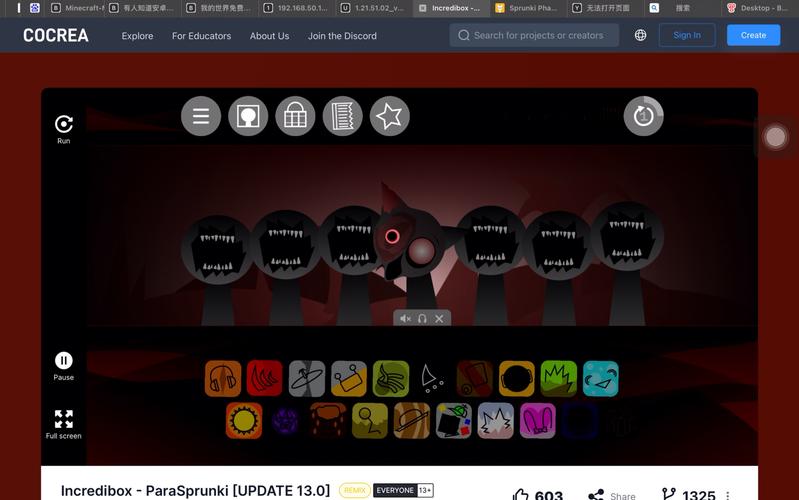
Task: Switch to the 192.168.50.1 browser tab
Action: (296, 8)
